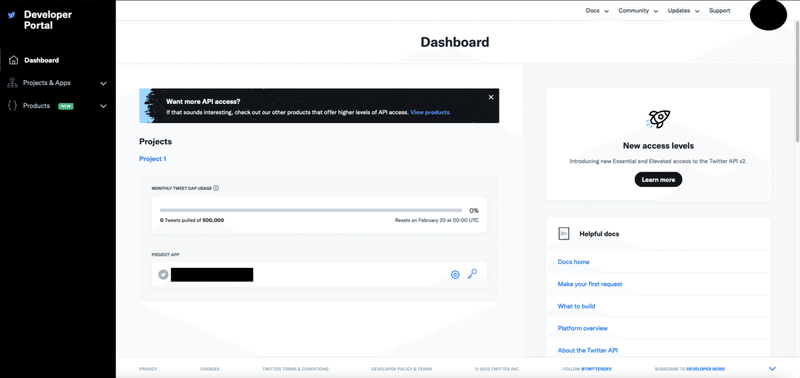This screenshot has height=378, width=800.
Task: Click the Helpful docs document icon
Action: [x=563, y=234]
